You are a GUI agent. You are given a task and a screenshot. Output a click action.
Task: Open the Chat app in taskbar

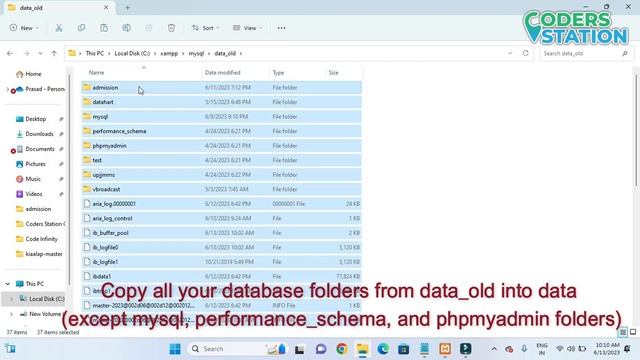[321, 349]
